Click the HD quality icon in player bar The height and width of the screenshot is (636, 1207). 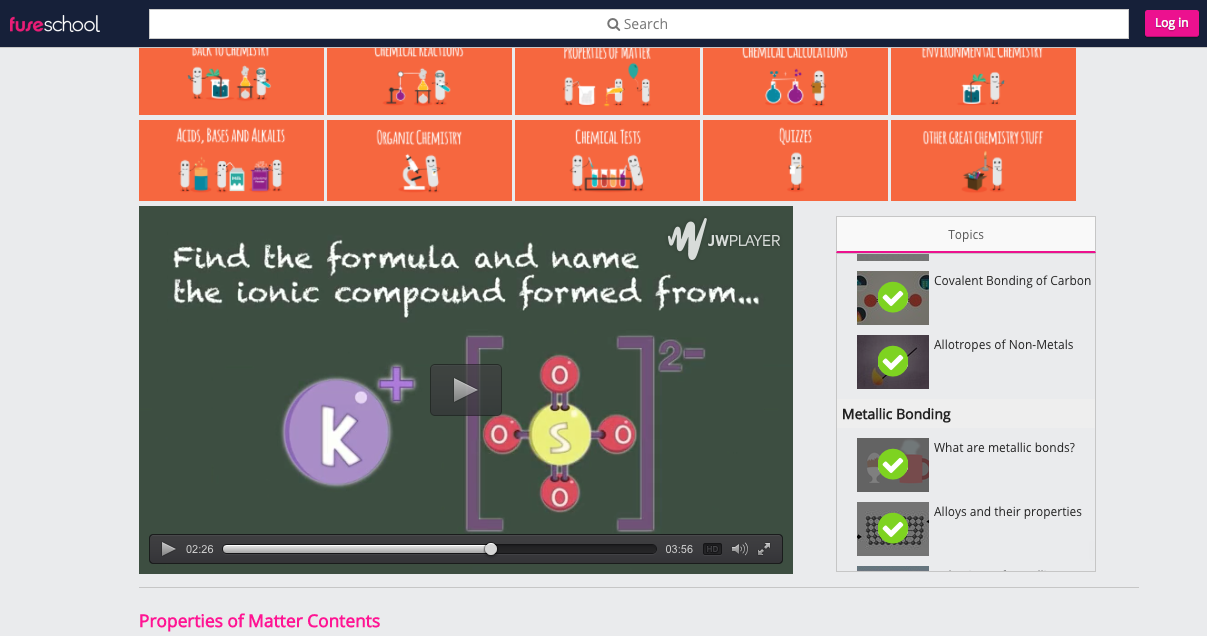pos(712,548)
